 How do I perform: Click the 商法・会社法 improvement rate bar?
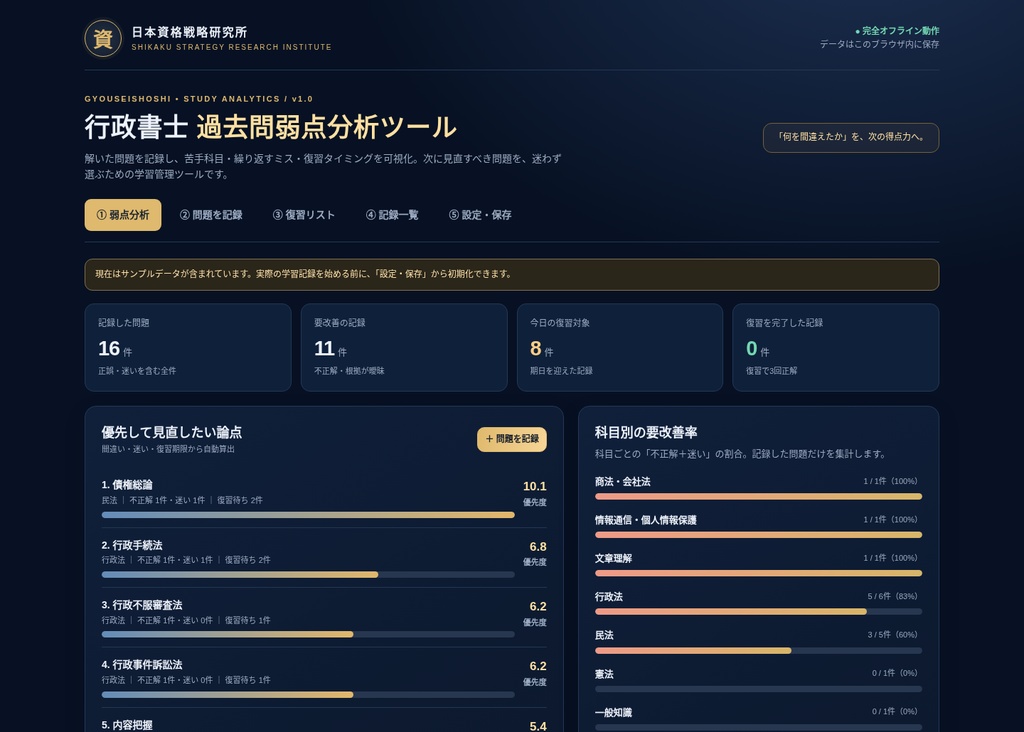click(758, 497)
